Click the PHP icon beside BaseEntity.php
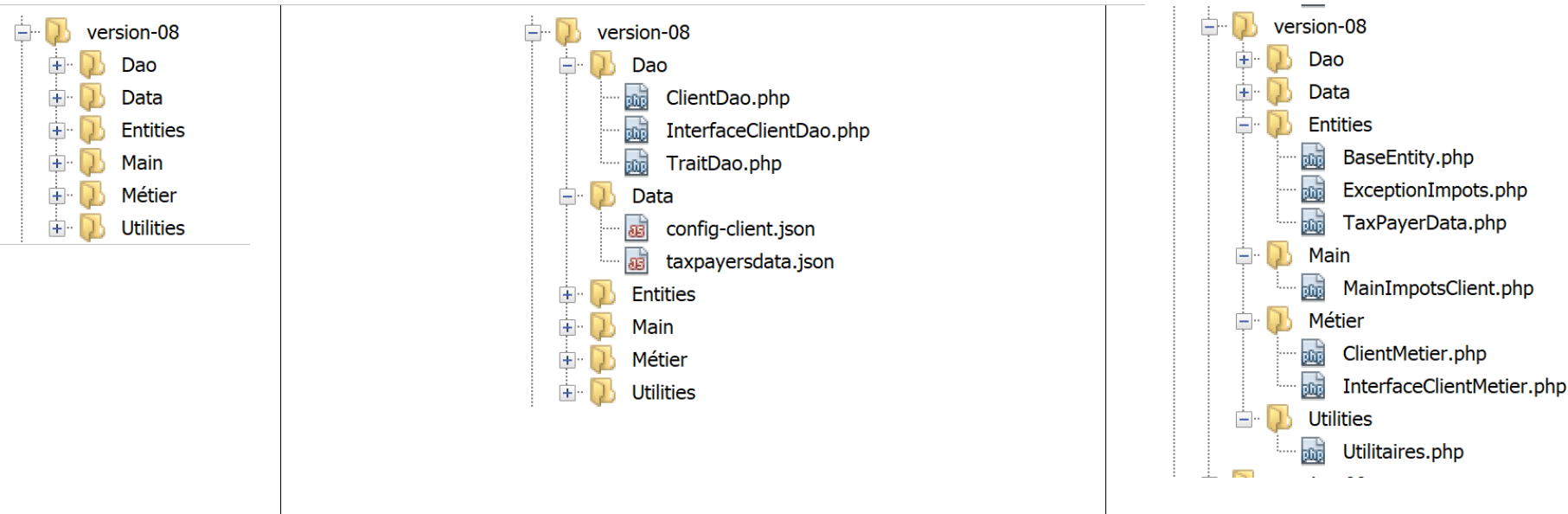 (1312, 157)
